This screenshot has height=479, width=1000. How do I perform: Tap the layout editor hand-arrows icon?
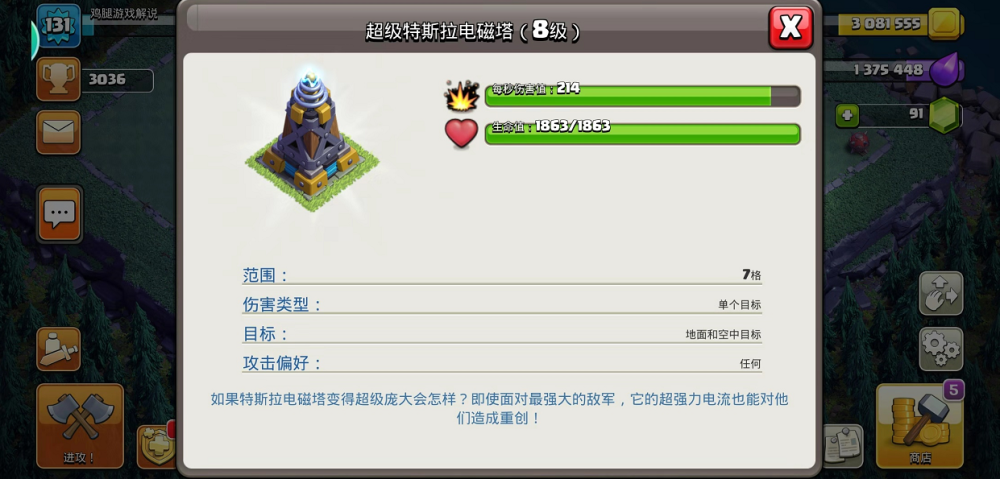point(941,293)
